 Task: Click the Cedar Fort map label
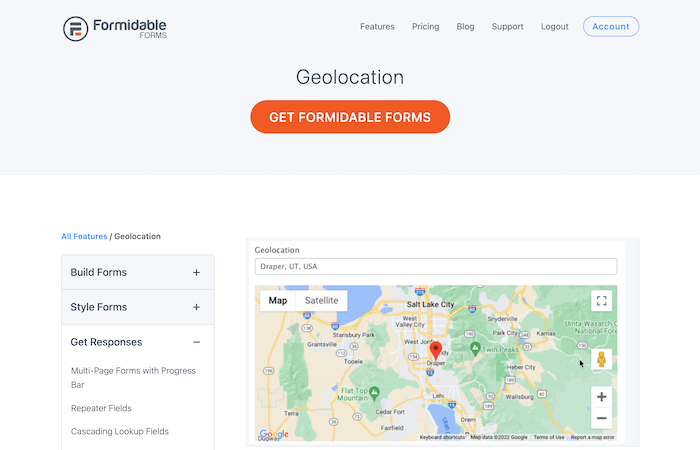click(x=390, y=412)
